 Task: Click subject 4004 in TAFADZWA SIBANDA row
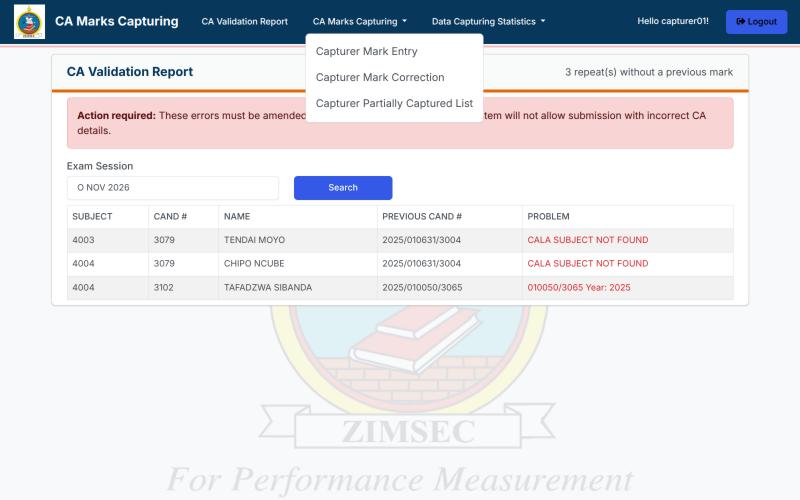click(x=83, y=287)
